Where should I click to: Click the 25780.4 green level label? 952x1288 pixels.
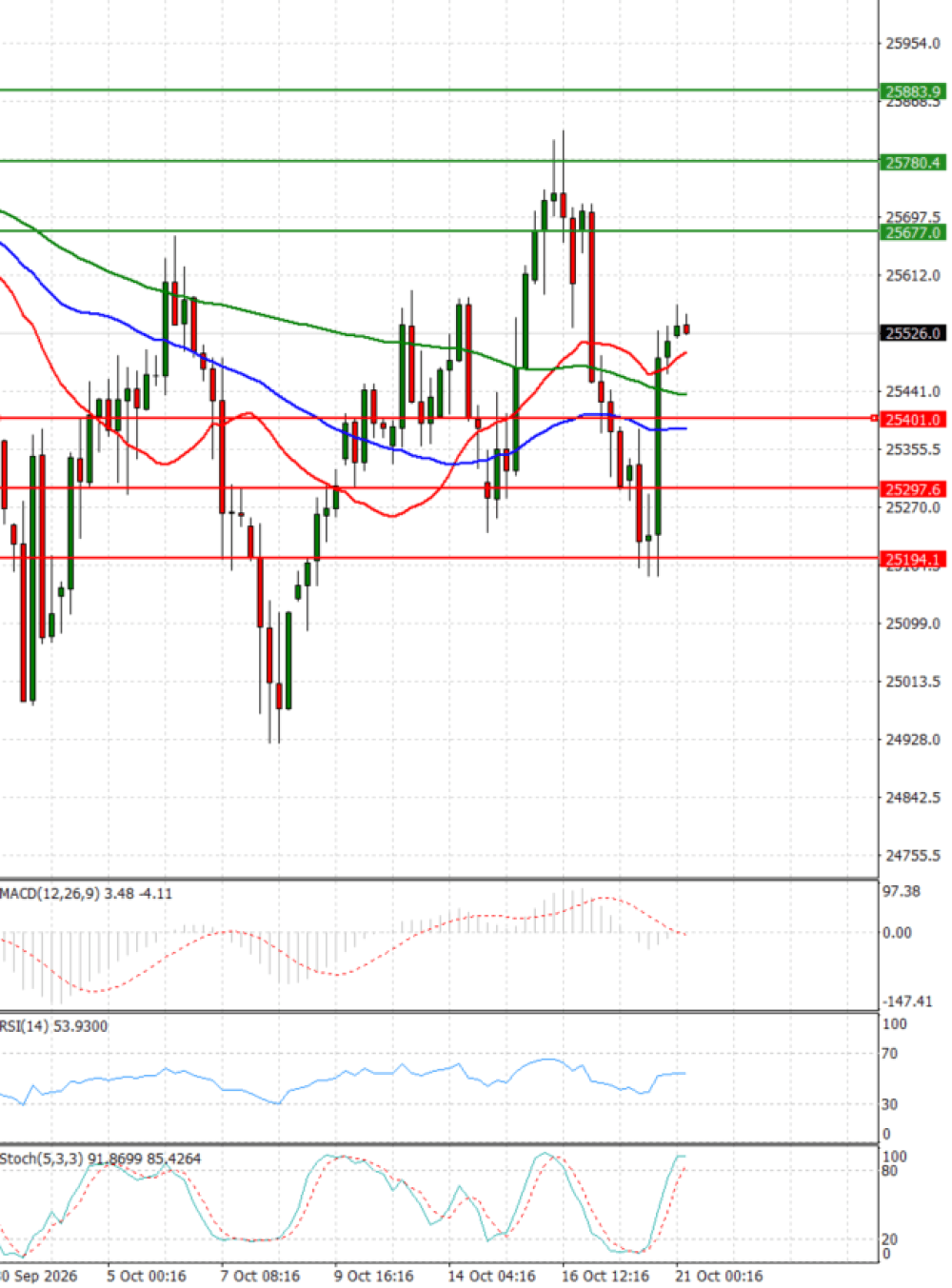pyautogui.click(x=912, y=162)
